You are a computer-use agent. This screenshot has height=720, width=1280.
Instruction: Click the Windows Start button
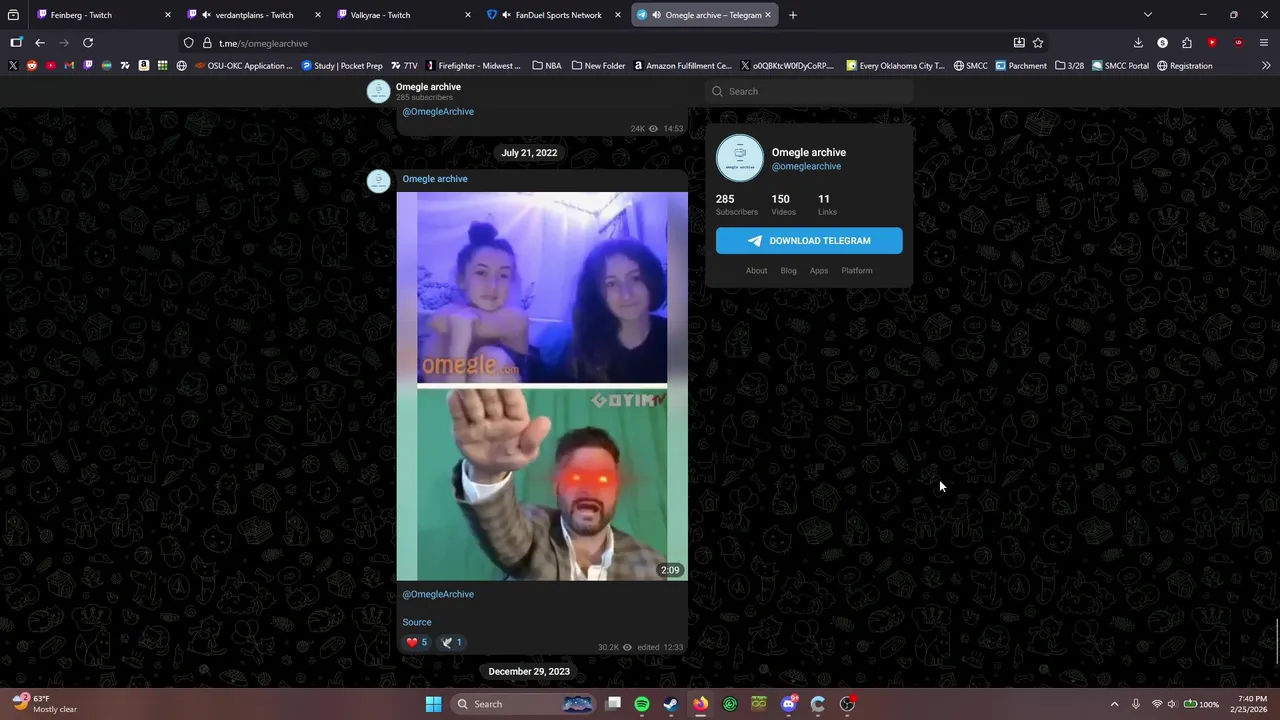tap(433, 704)
